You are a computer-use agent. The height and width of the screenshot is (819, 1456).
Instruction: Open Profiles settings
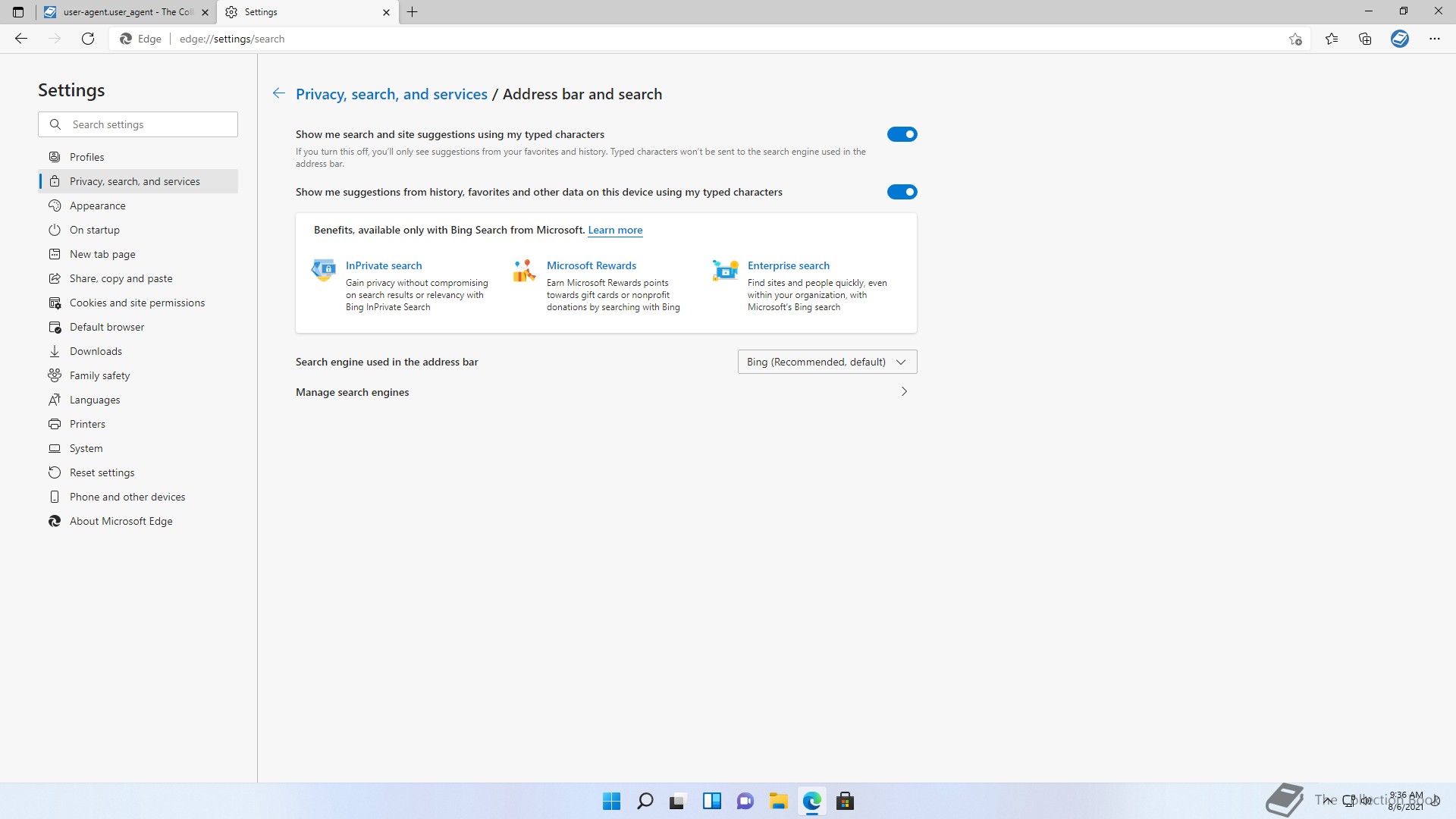[x=138, y=157]
